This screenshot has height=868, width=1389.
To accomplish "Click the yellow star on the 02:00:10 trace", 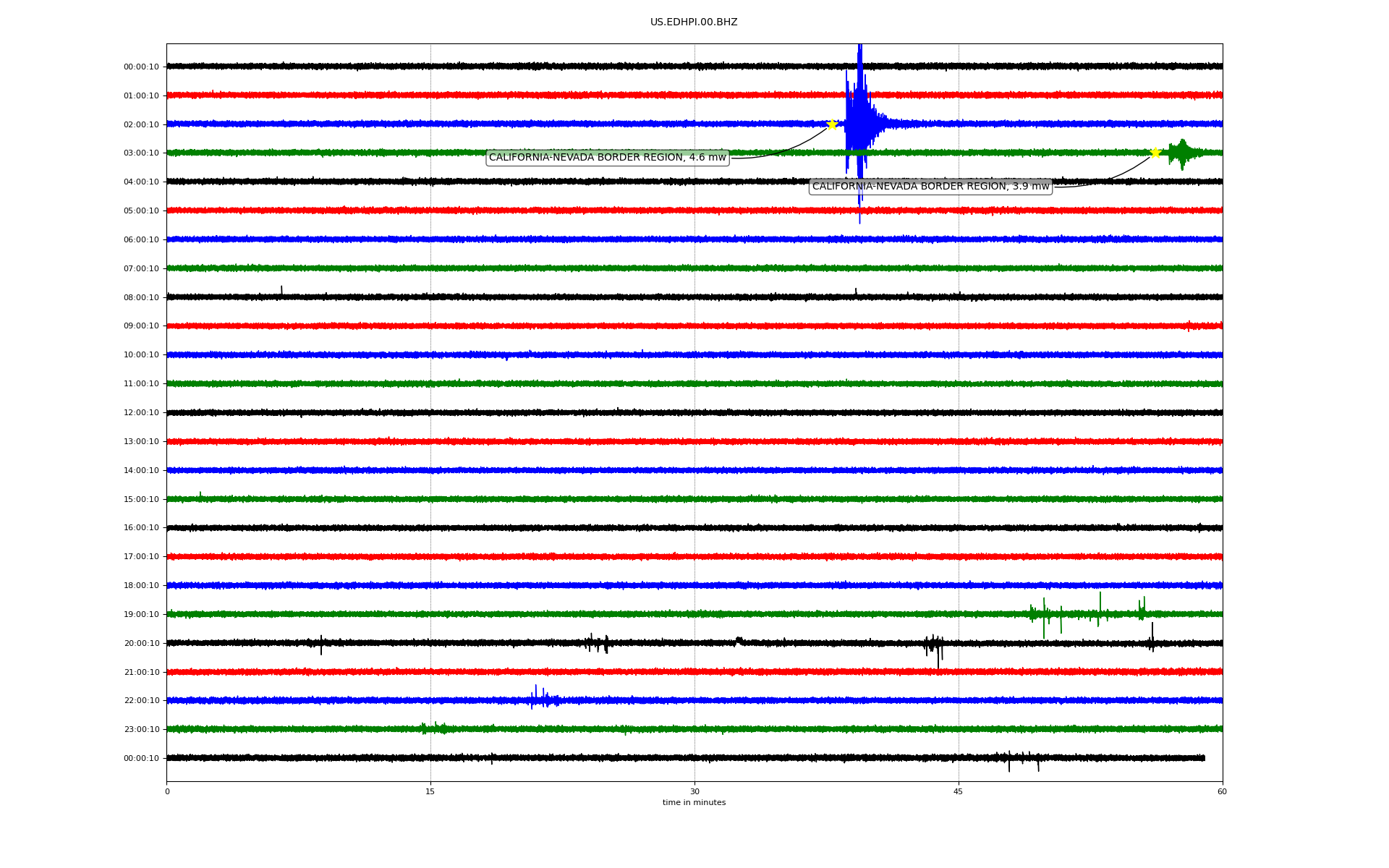I will click(832, 124).
